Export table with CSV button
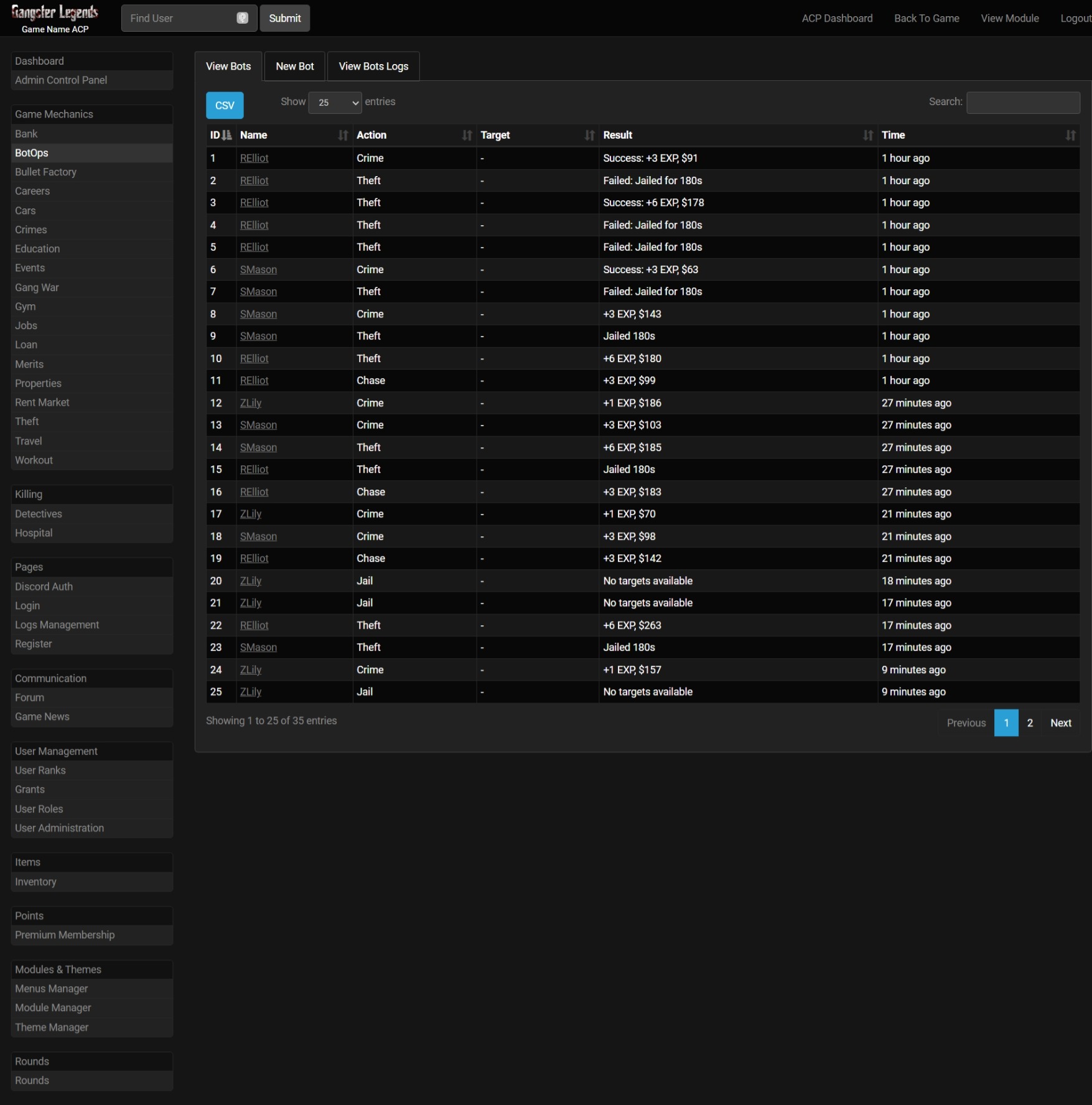The height and width of the screenshot is (1105, 1092). pyautogui.click(x=225, y=105)
